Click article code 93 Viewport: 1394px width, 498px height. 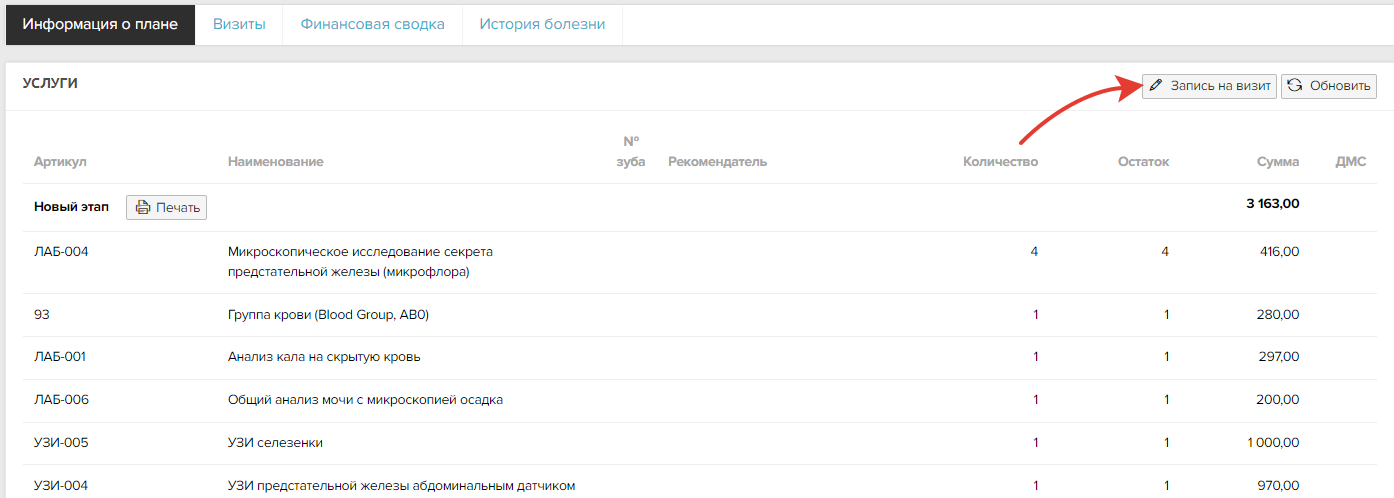click(42, 314)
